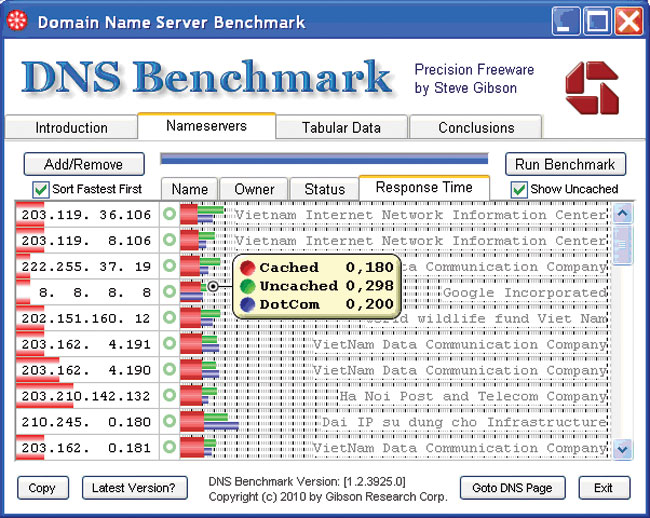Click the status circle icon beside 222.255.37.19
Screen dimensions: 650x518
click(x=170, y=266)
